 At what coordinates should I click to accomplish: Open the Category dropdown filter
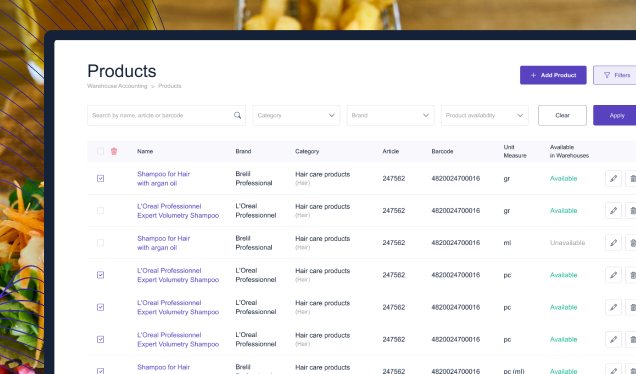tap(296, 116)
